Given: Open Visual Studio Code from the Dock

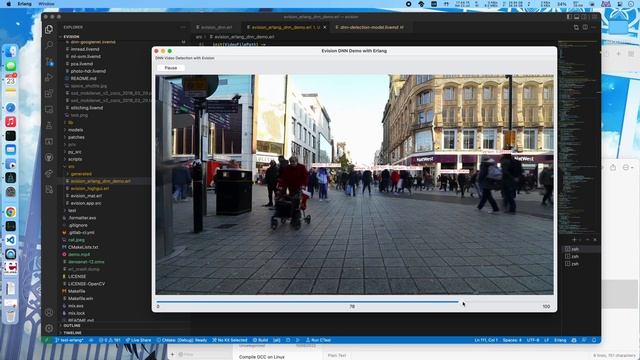Looking at the screenshot, I should pyautogui.click(x=11, y=240).
